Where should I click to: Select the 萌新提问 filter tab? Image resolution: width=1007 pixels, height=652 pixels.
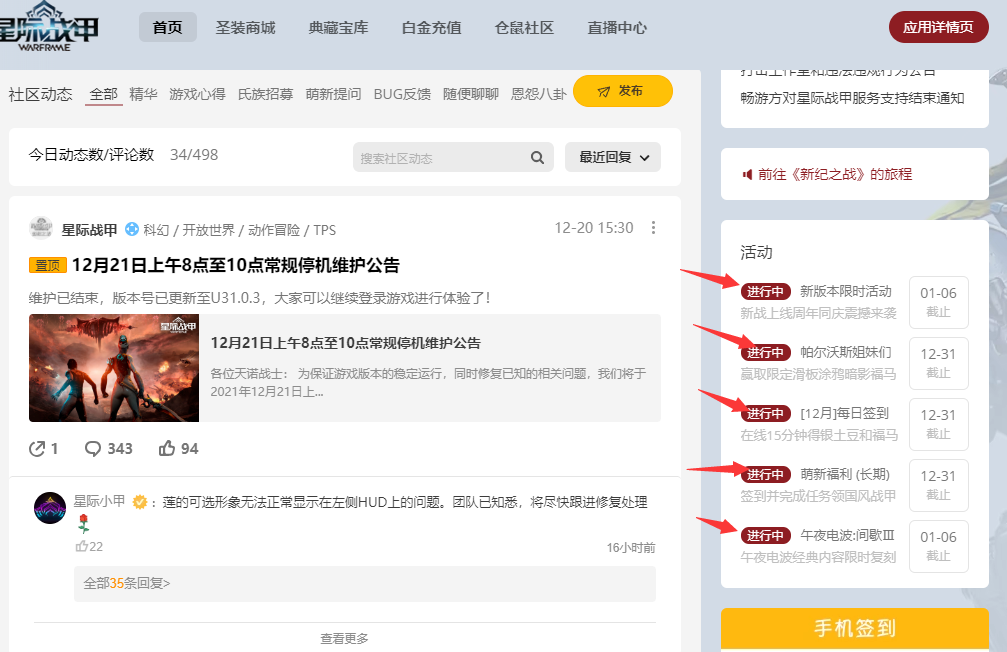click(x=333, y=94)
